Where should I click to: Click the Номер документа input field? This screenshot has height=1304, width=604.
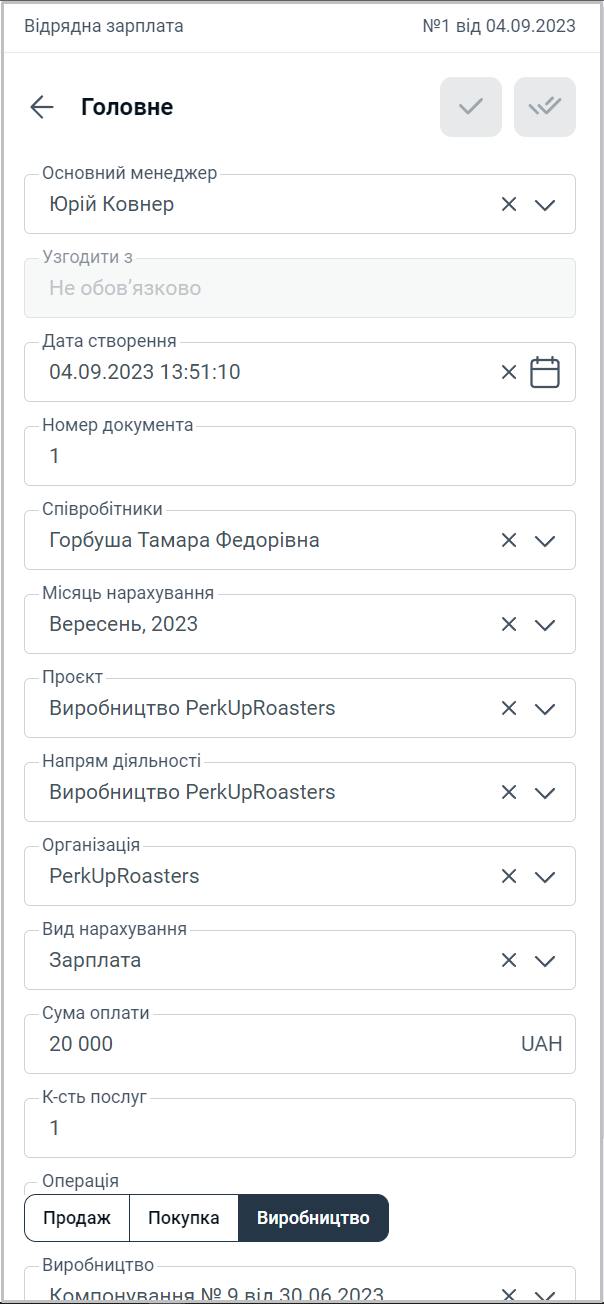(300, 456)
